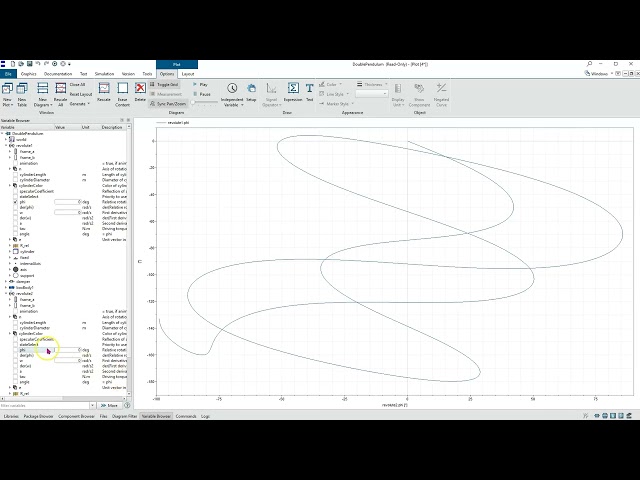Click phi value field under revolute1
The image size is (640, 480).
click(68, 202)
